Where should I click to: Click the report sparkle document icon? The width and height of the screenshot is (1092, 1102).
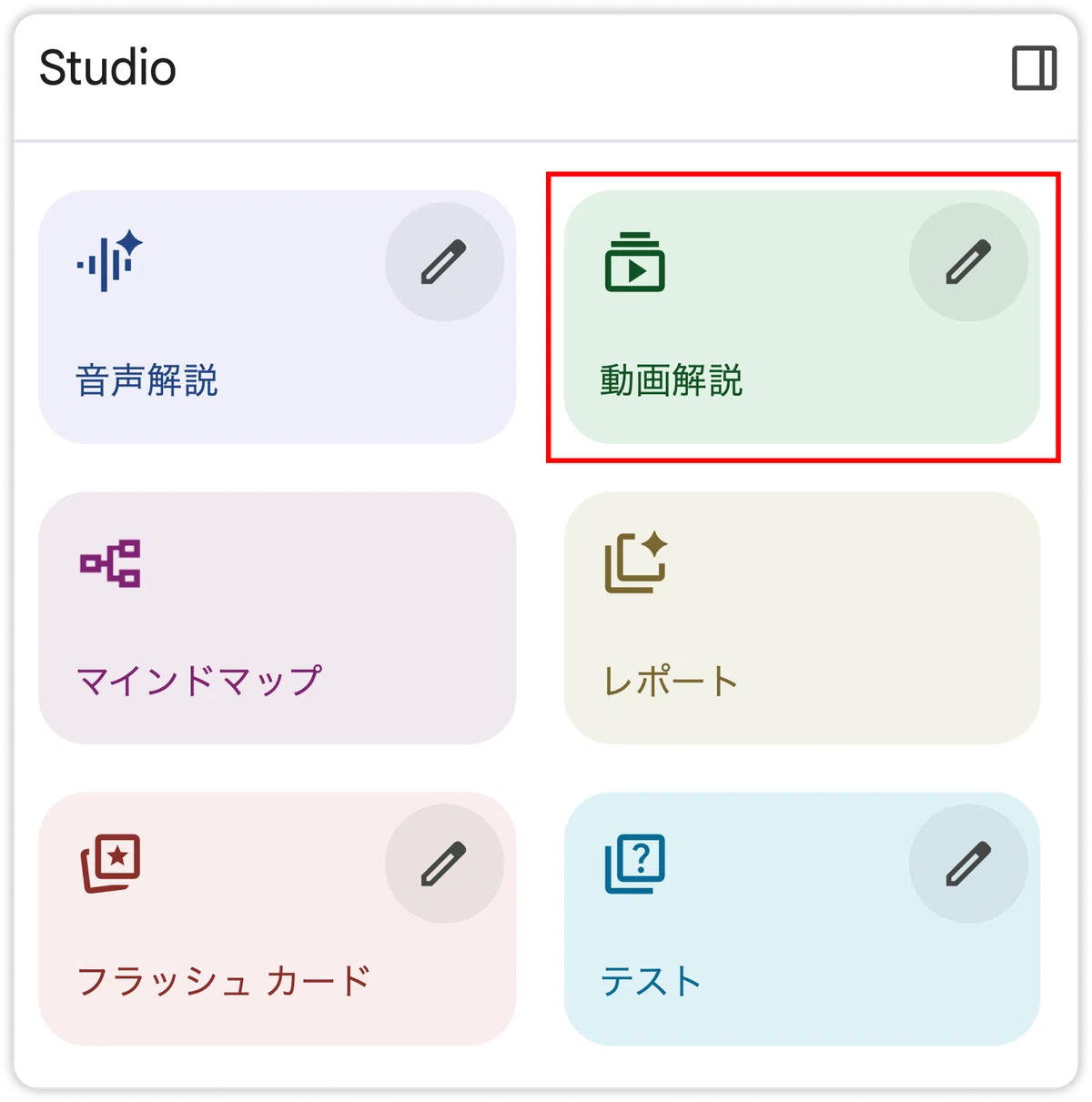pyautogui.click(x=636, y=562)
